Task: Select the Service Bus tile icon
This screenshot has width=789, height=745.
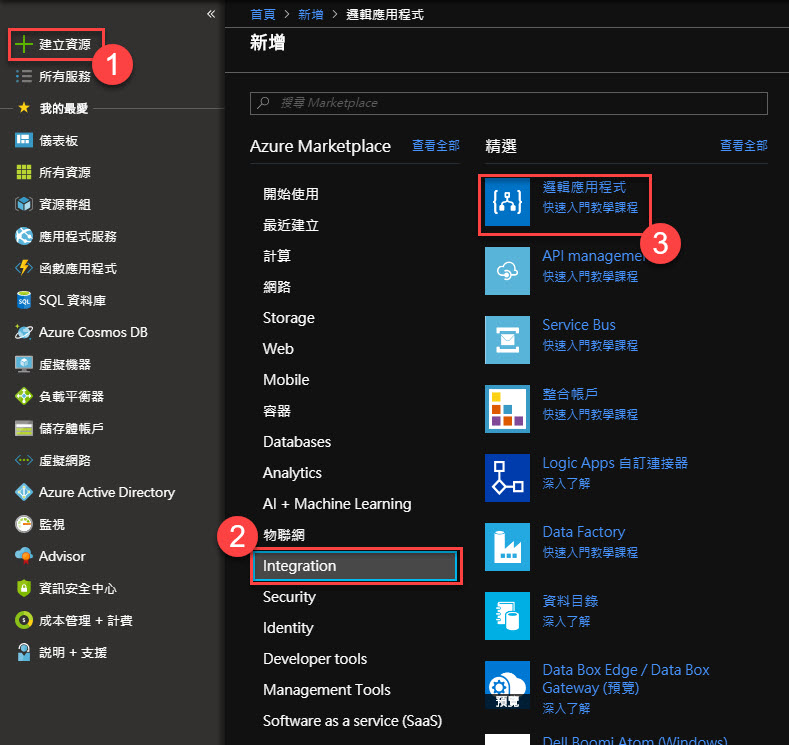Action: click(507, 340)
